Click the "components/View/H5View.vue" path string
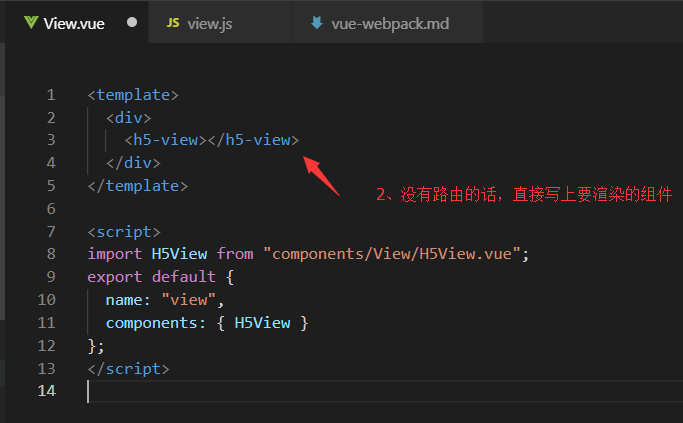The height and width of the screenshot is (423, 683). click(392, 254)
